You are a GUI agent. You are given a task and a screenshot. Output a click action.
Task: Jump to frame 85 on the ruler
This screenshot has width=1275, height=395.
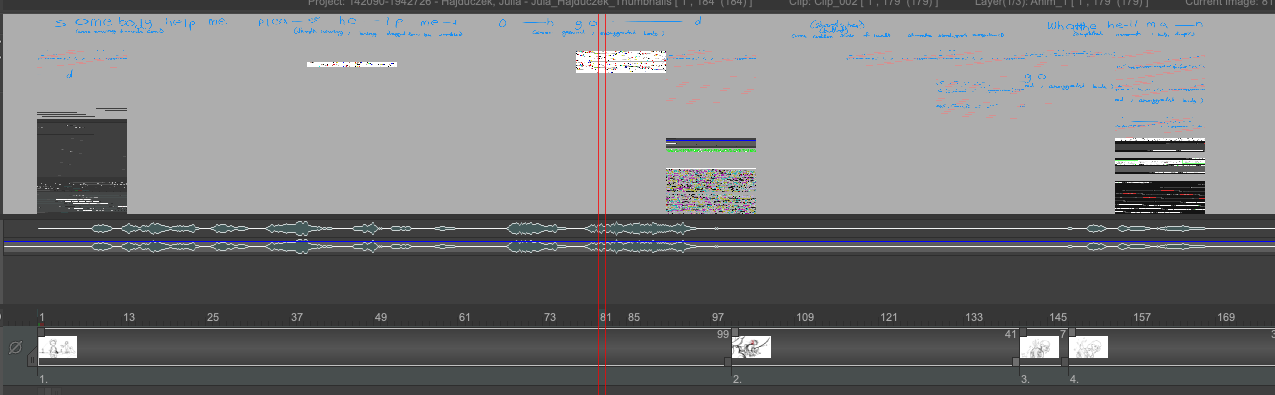coord(634,317)
